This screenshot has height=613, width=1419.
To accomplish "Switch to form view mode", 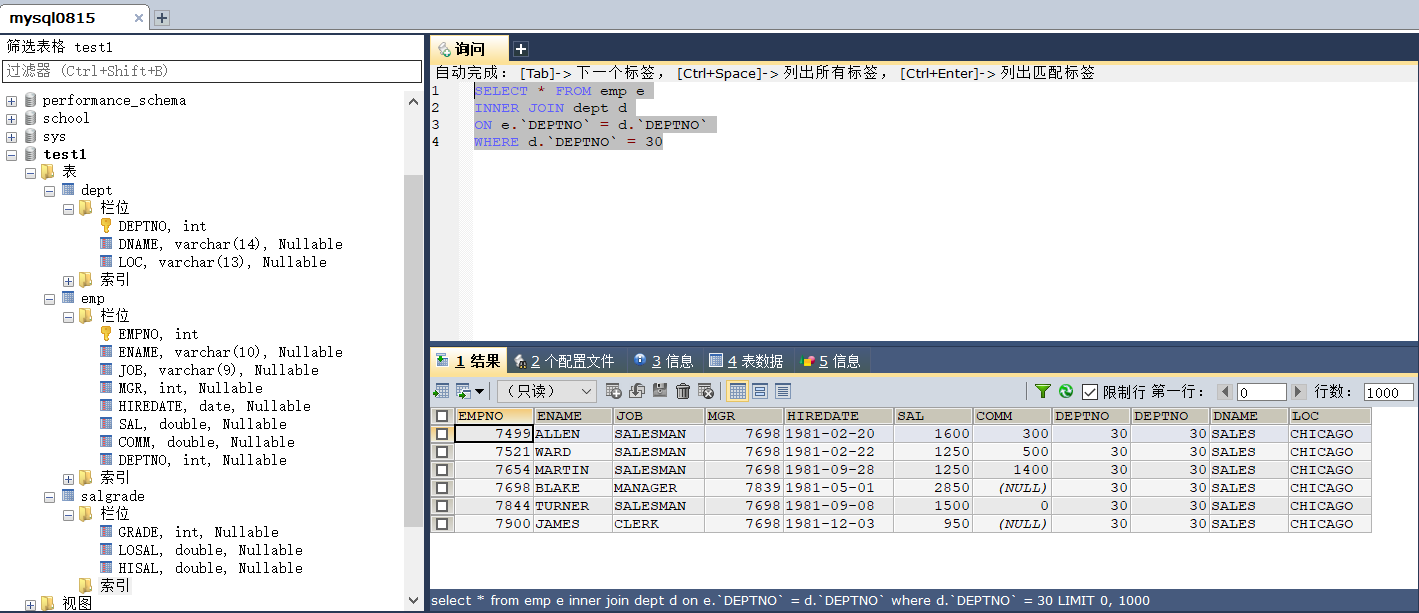I will click(x=760, y=391).
